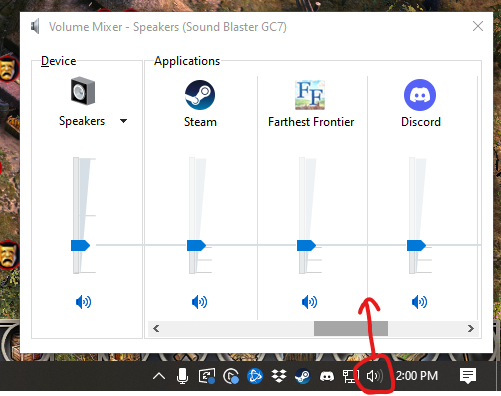The image size is (501, 396).
Task: Click the network icon in system tray
Action: (350, 376)
